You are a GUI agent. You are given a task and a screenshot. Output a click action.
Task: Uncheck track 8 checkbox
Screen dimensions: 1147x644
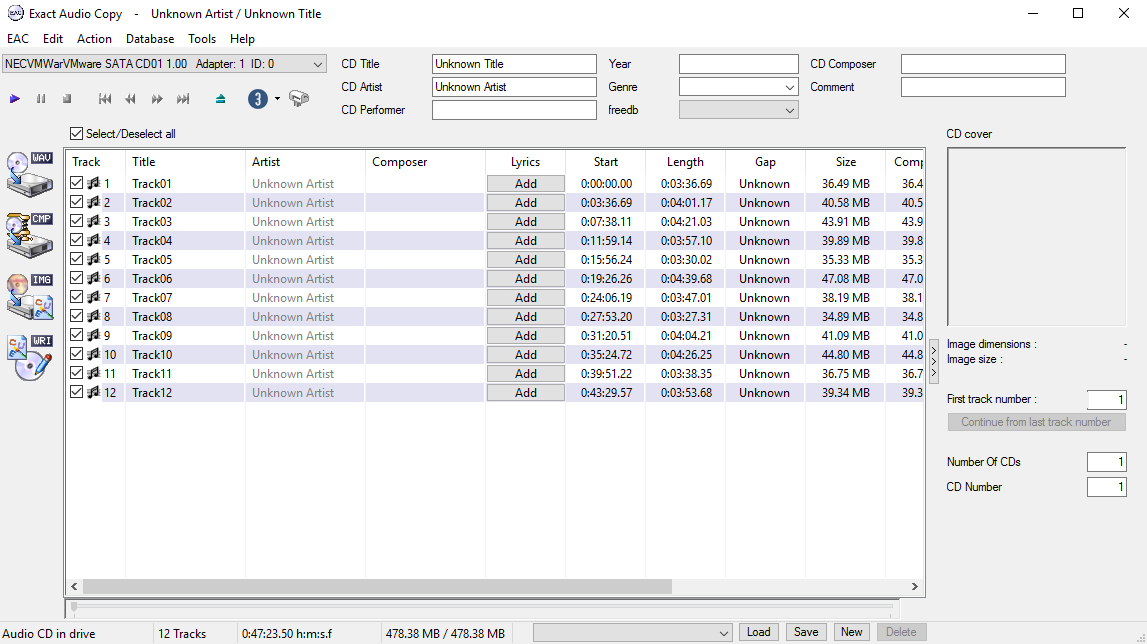point(76,316)
